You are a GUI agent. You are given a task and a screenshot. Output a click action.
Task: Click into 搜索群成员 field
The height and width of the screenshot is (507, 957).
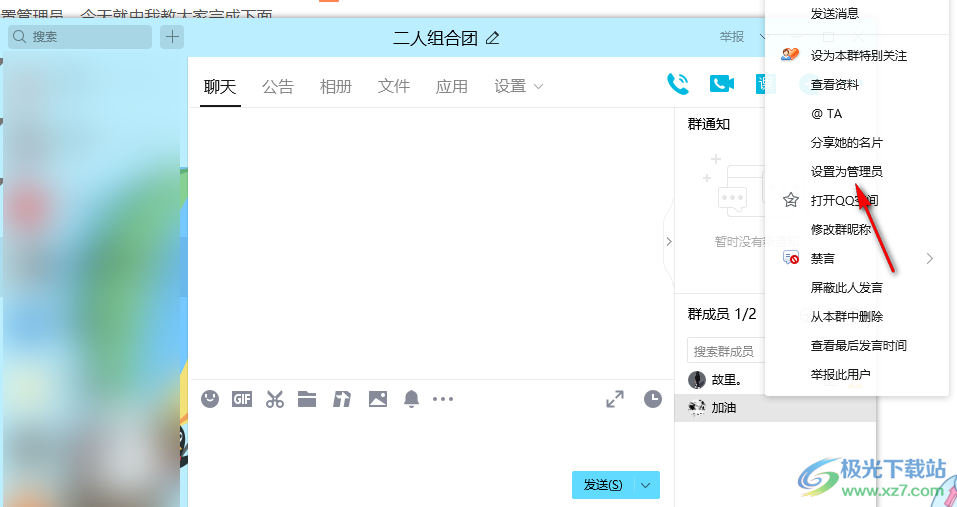(726, 351)
